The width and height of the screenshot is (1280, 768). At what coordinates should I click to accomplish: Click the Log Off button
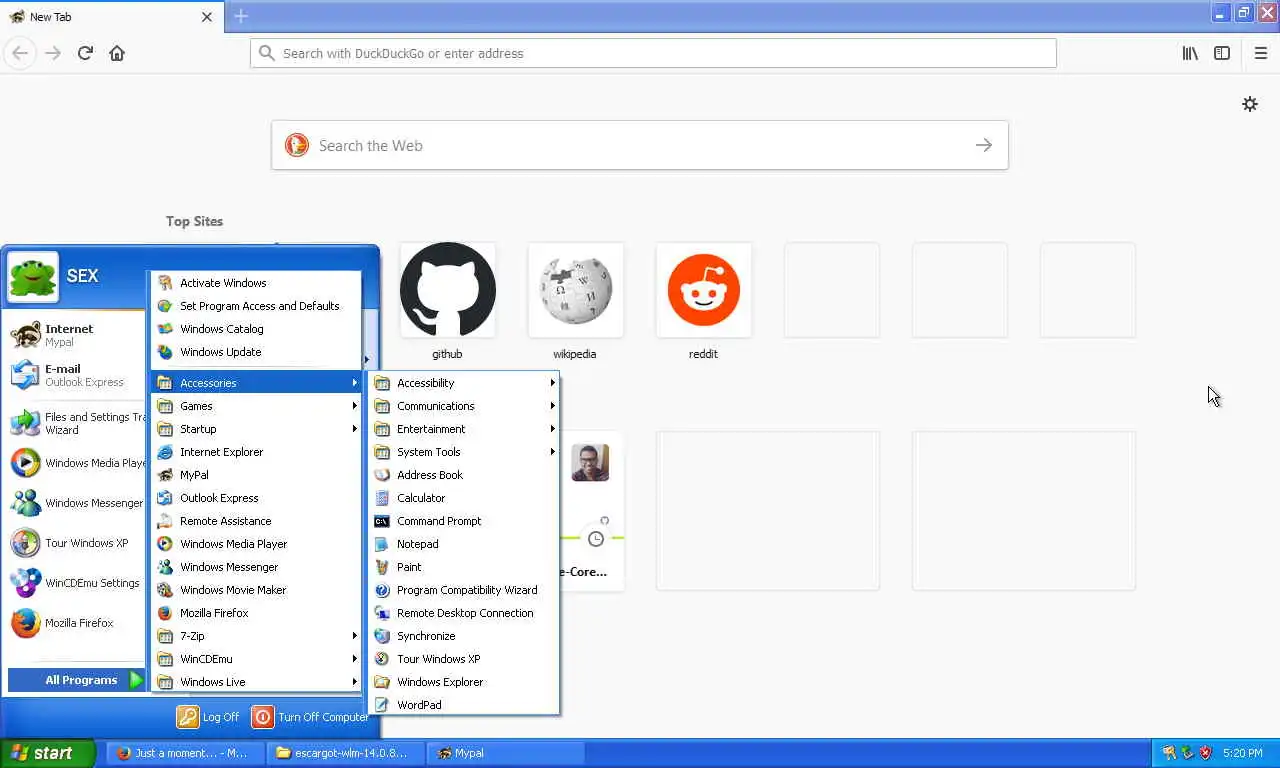[x=209, y=717]
